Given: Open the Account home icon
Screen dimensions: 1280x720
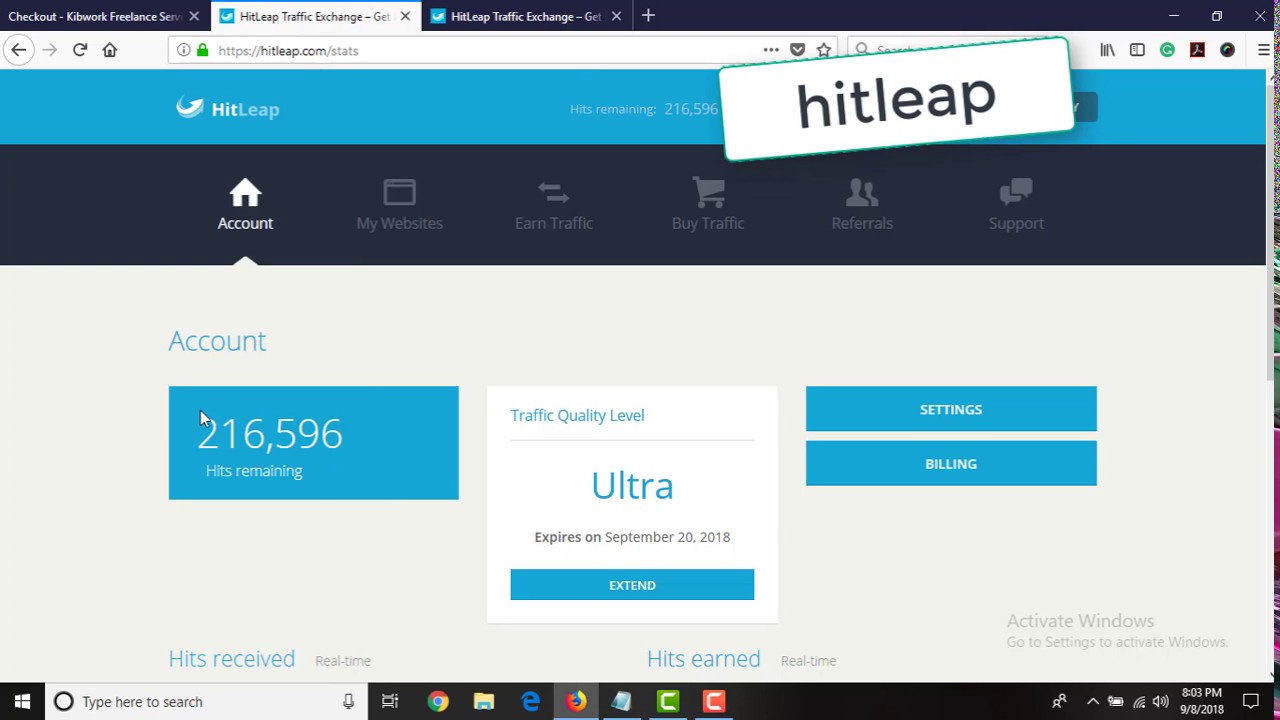Looking at the screenshot, I should point(245,192).
